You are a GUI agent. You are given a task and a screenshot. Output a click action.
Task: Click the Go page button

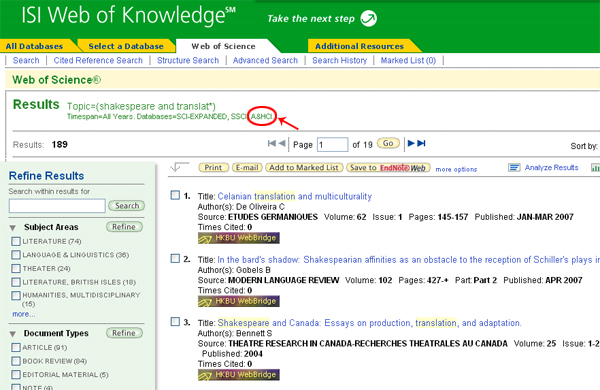(388, 143)
